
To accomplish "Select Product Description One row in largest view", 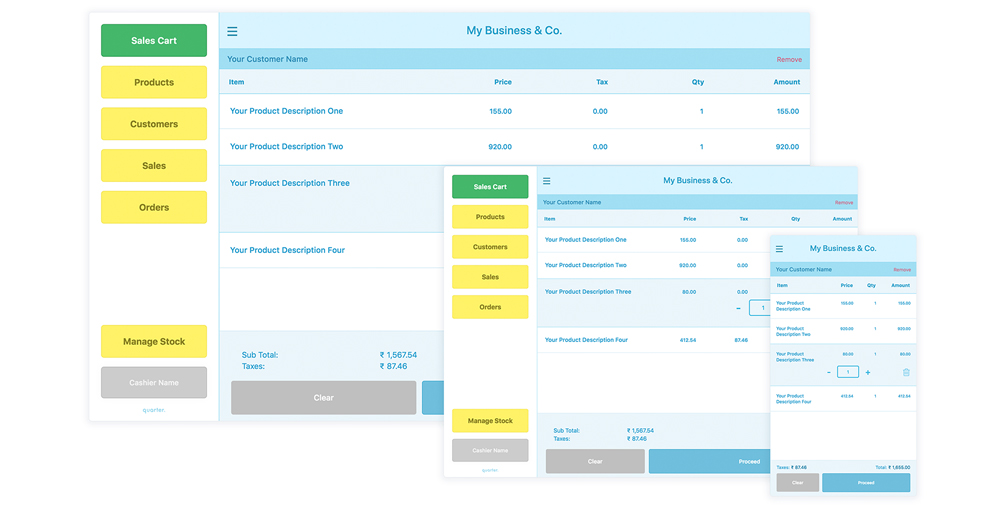I will tap(286, 111).
